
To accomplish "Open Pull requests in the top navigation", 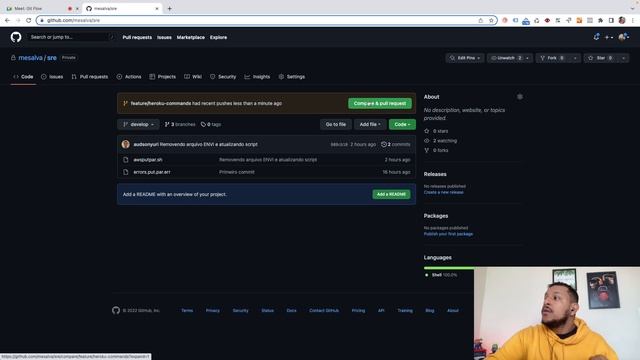I will point(137,37).
